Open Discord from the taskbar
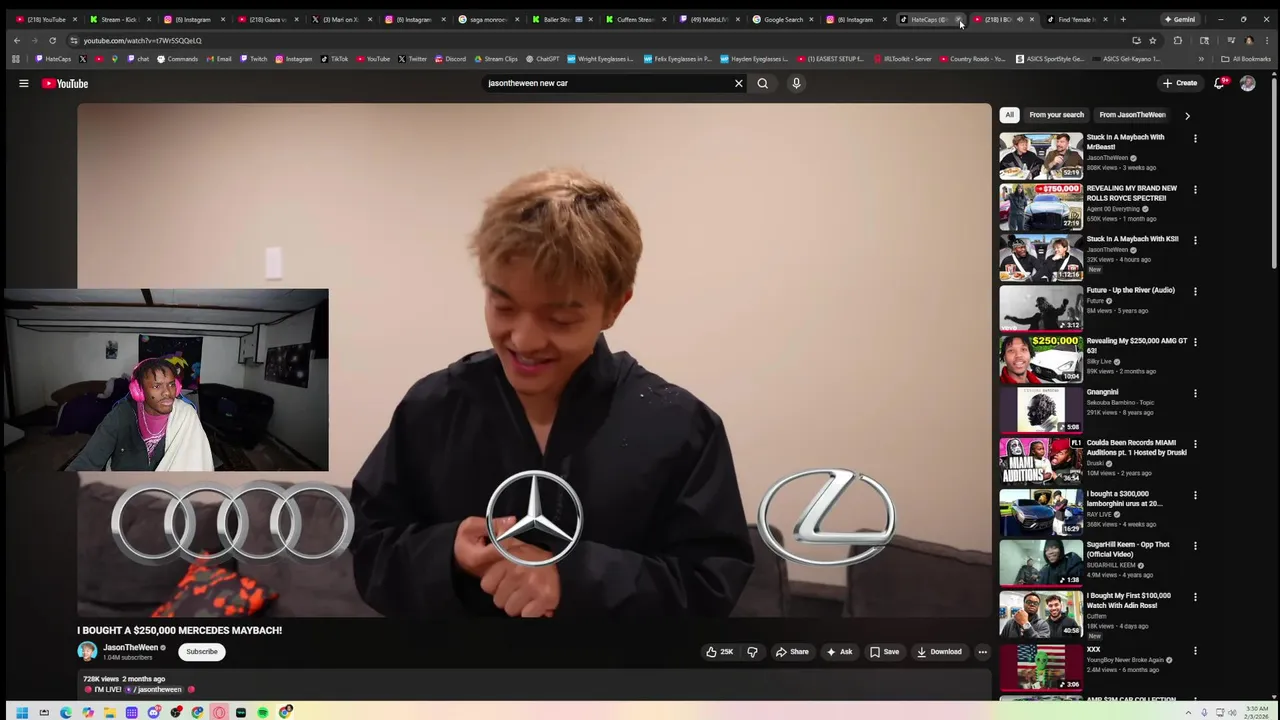The width and height of the screenshot is (1280, 720). [x=153, y=712]
